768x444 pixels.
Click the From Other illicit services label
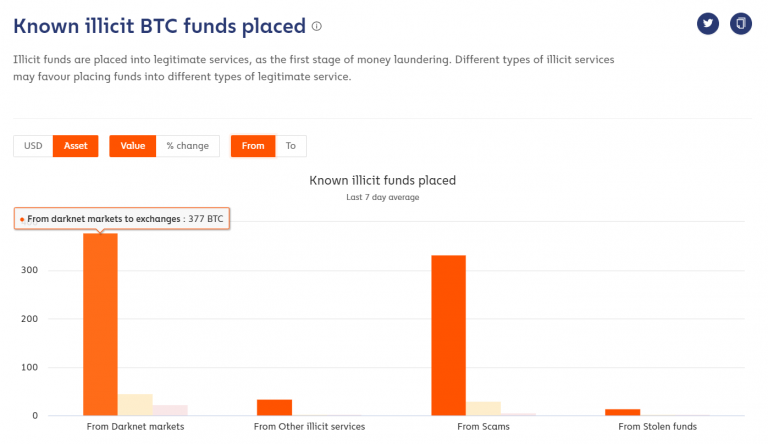pyautogui.click(x=309, y=427)
